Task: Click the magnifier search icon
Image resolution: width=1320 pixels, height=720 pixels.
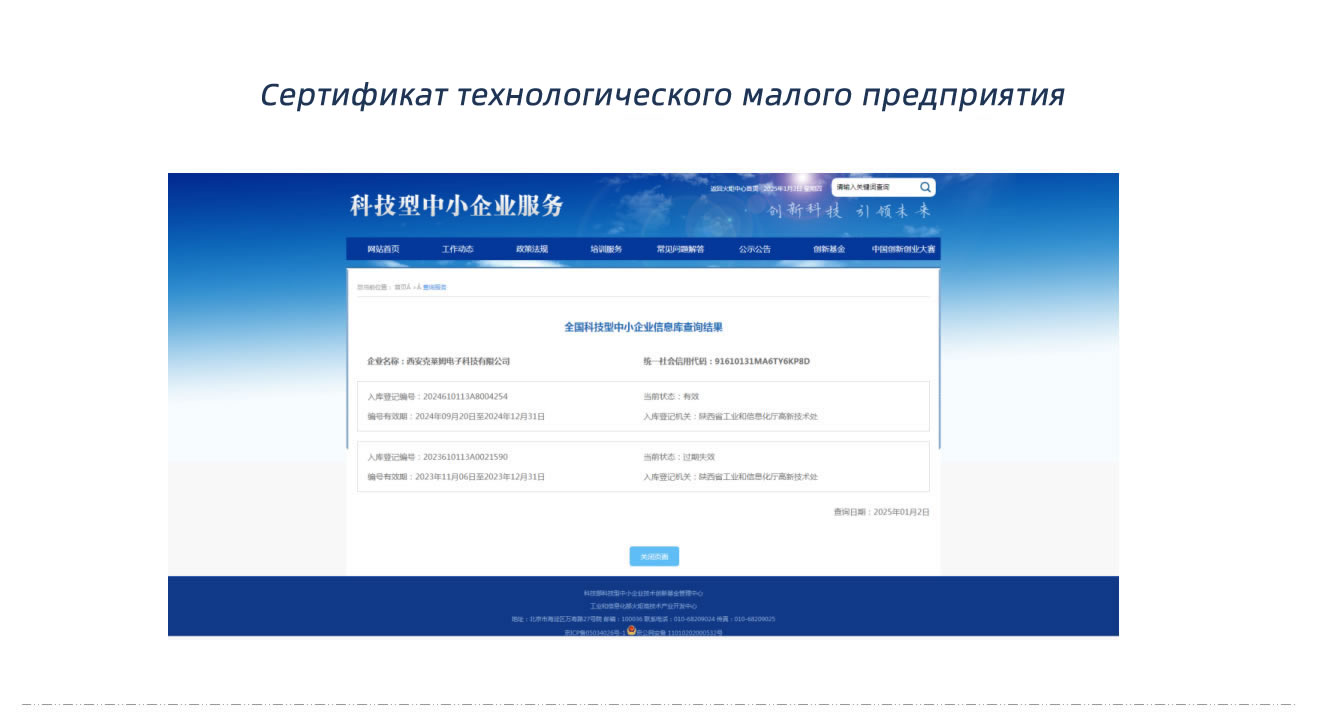Action: click(x=925, y=187)
